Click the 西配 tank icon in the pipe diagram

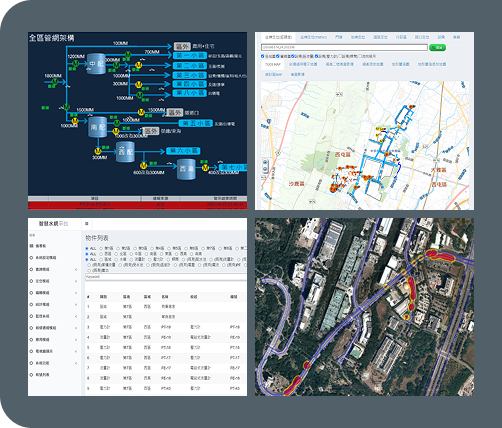[x=125, y=152]
